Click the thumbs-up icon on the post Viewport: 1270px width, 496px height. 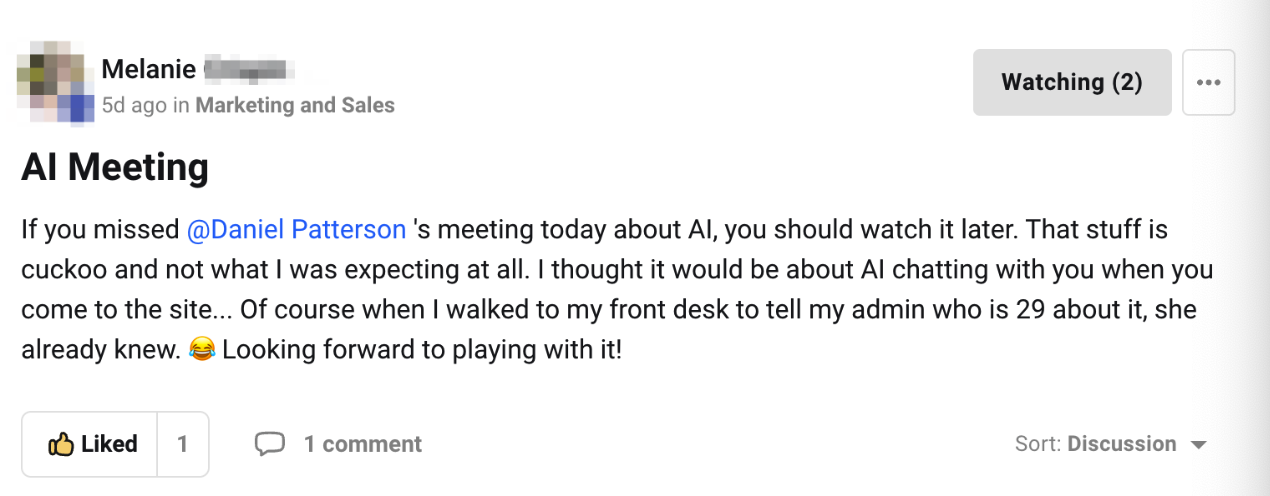pos(61,444)
